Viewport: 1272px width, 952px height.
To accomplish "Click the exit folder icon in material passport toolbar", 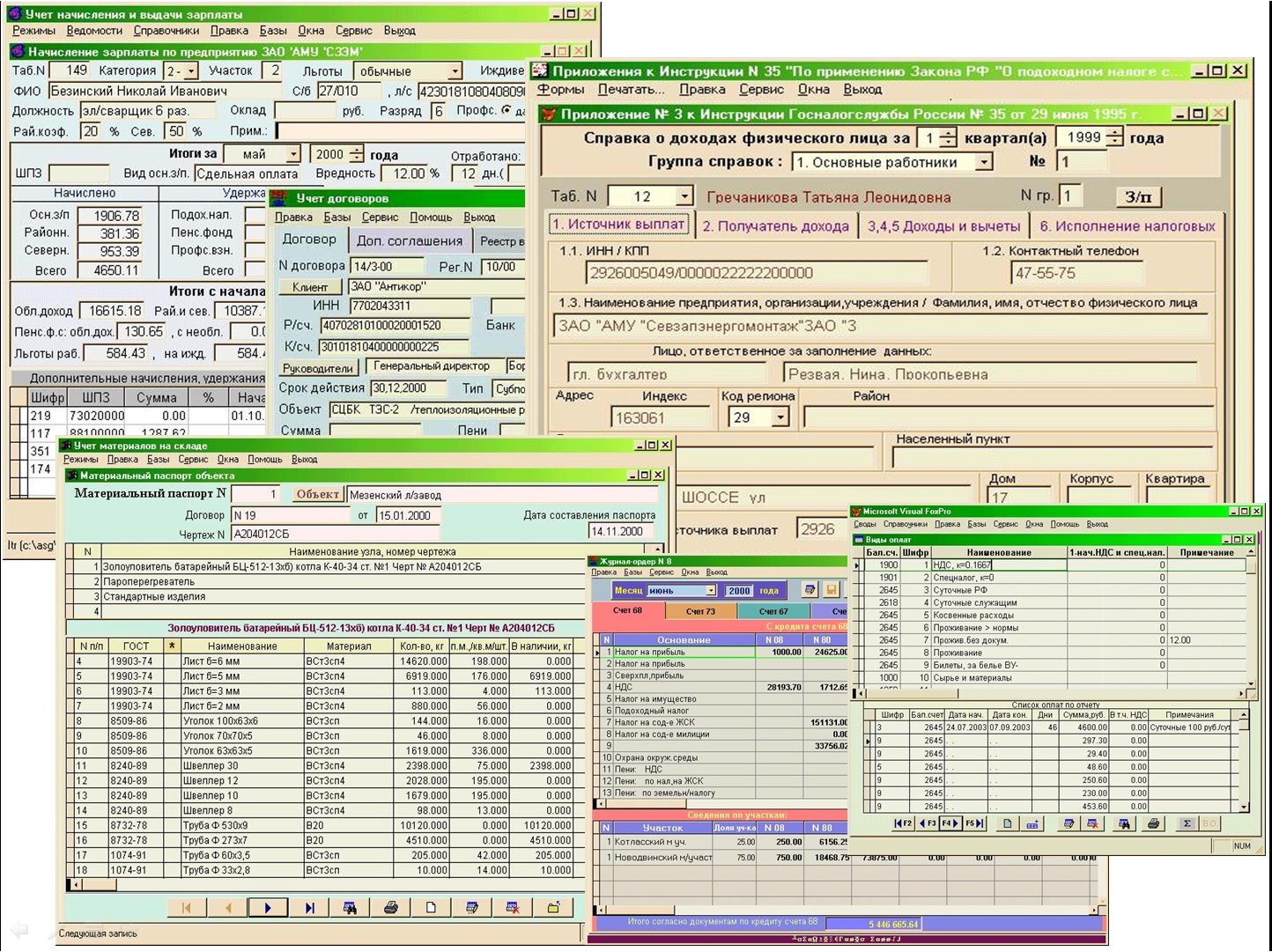I will pyautogui.click(x=553, y=907).
